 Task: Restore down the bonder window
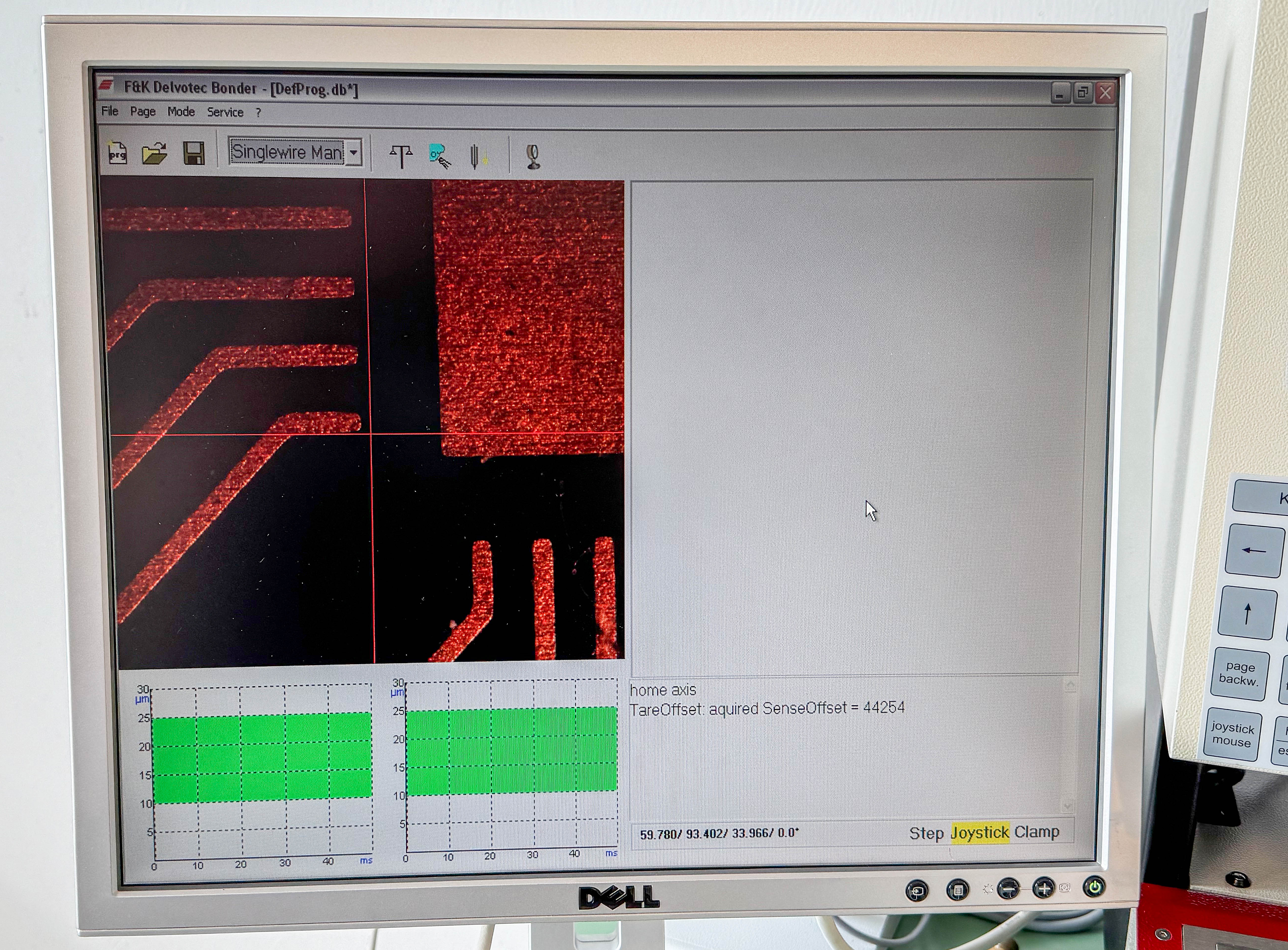(1083, 93)
